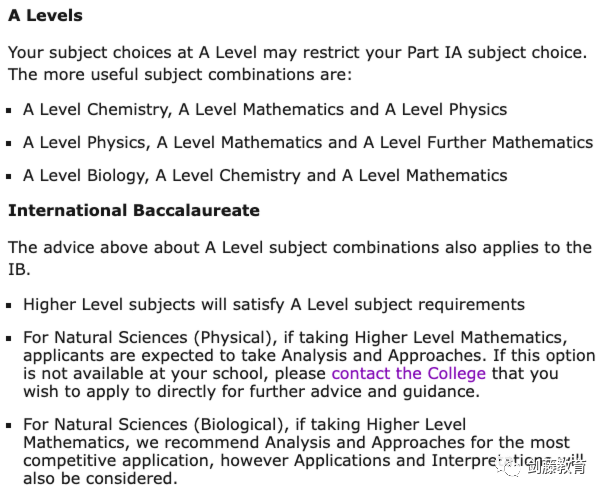Click bullet marker before "A Level Biology" item
Viewport: 606px width, 494px height.
pos(11,177)
